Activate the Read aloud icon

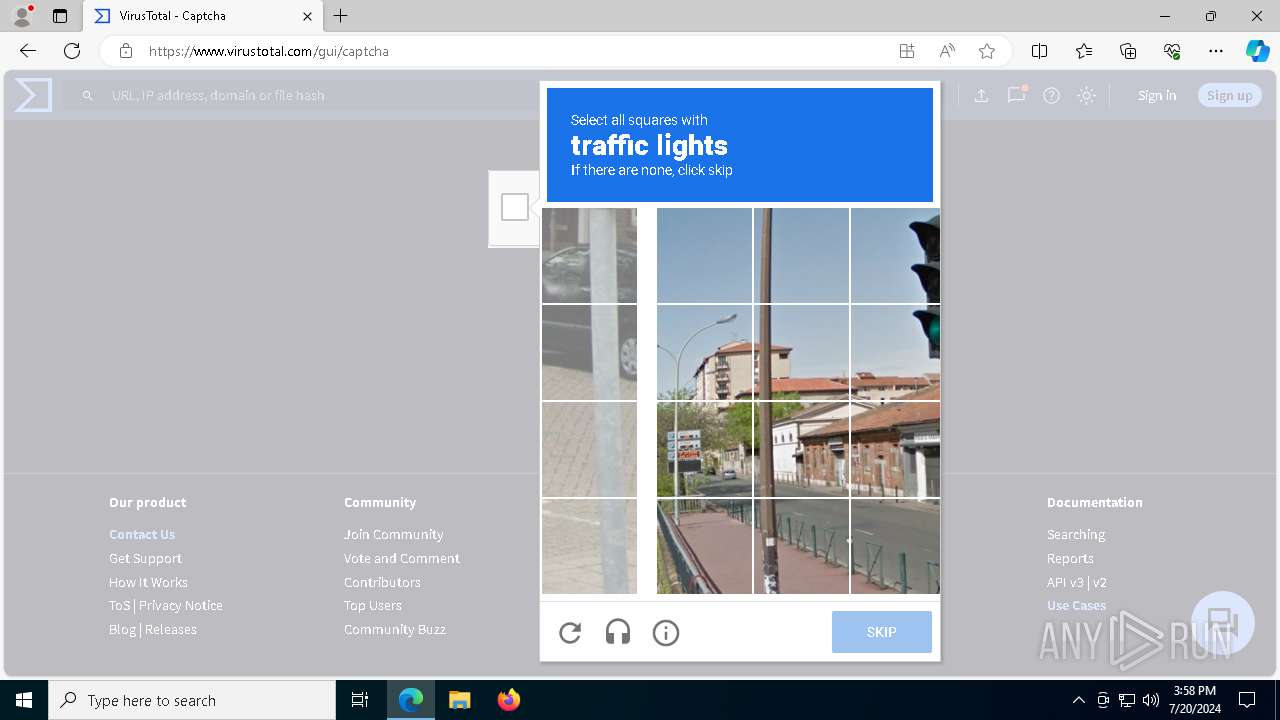[947, 51]
